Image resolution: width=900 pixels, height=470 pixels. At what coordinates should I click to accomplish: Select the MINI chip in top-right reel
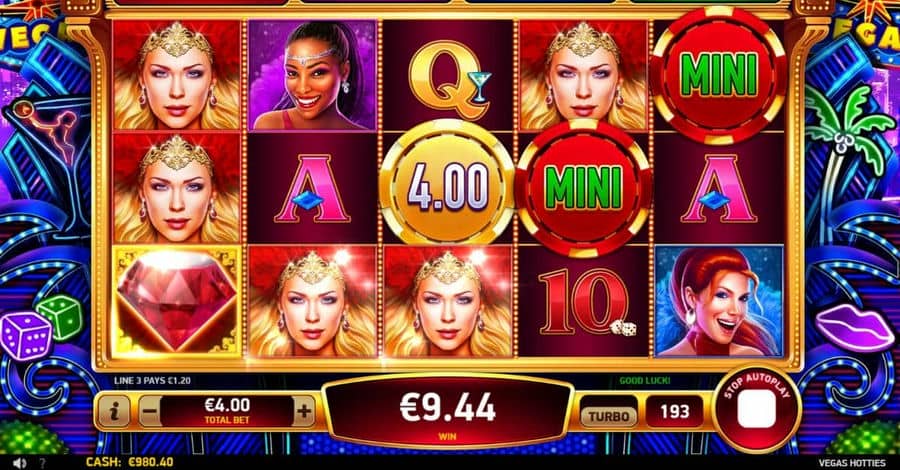pos(719,75)
